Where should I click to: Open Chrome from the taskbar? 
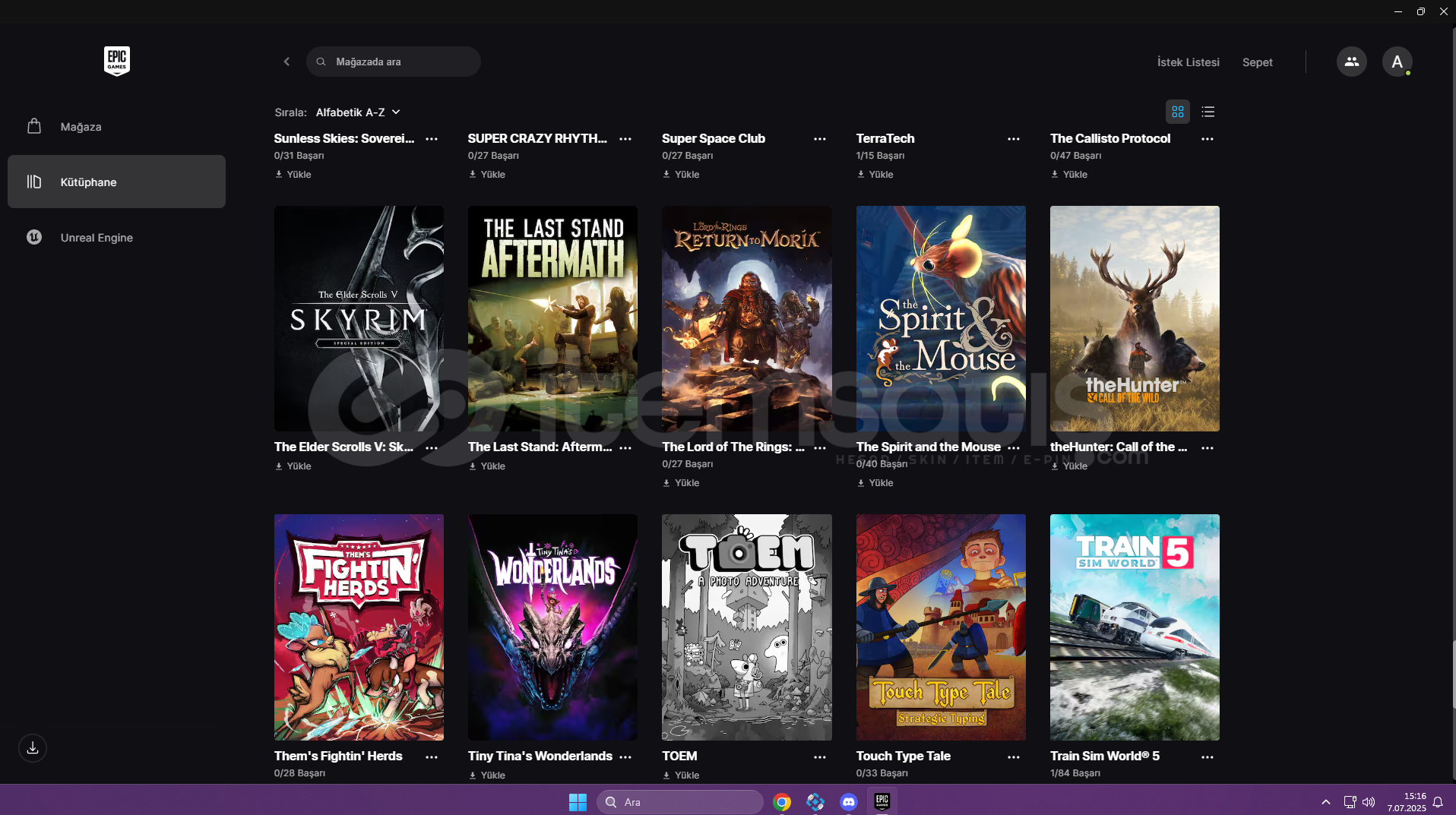click(782, 801)
